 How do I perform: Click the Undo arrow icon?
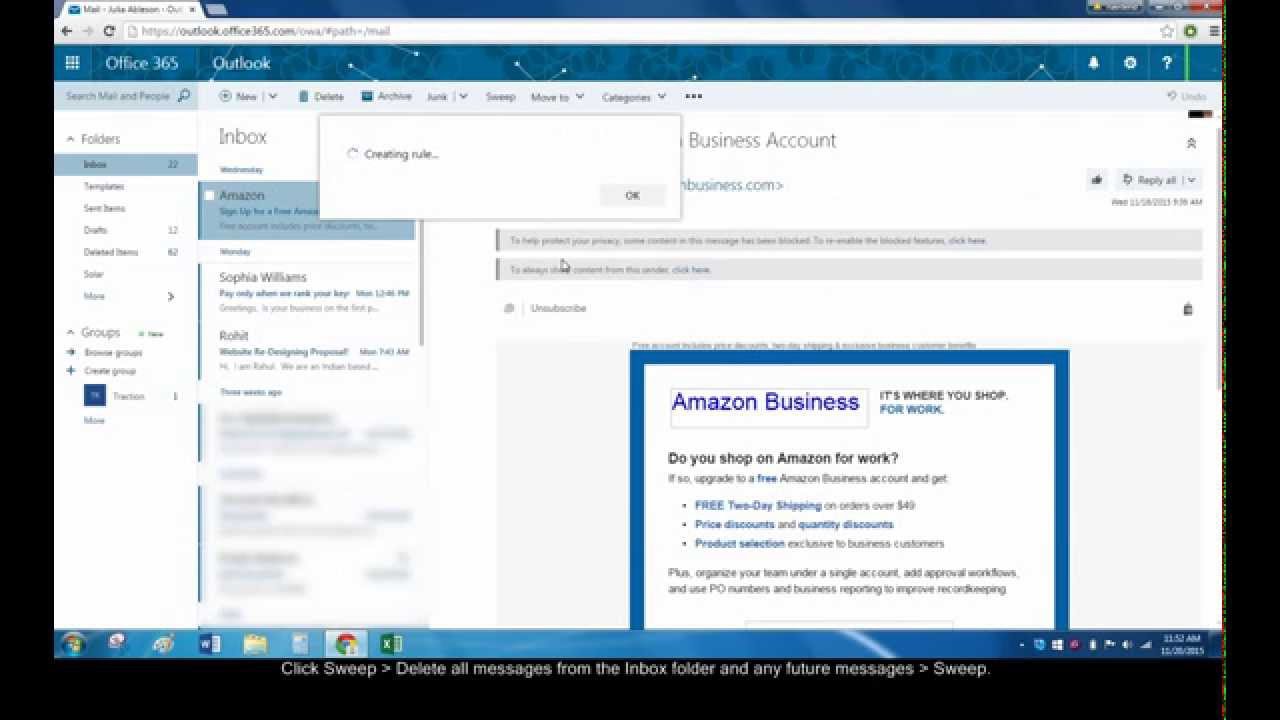[1171, 97]
